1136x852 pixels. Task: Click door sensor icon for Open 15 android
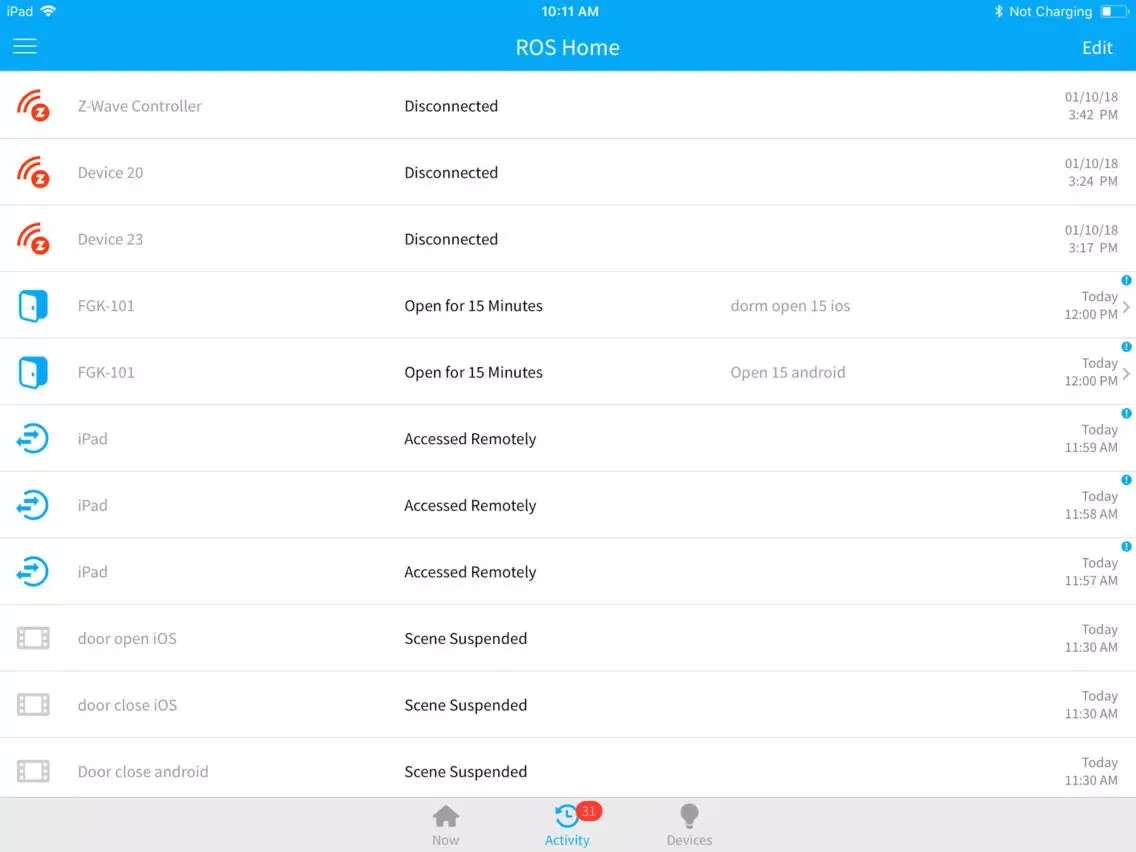tap(33, 372)
